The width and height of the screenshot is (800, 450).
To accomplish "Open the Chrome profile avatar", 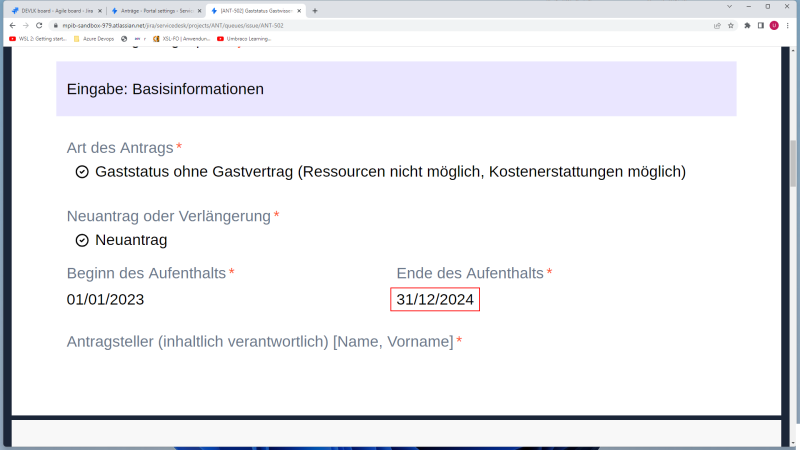I will pyautogui.click(x=774, y=26).
